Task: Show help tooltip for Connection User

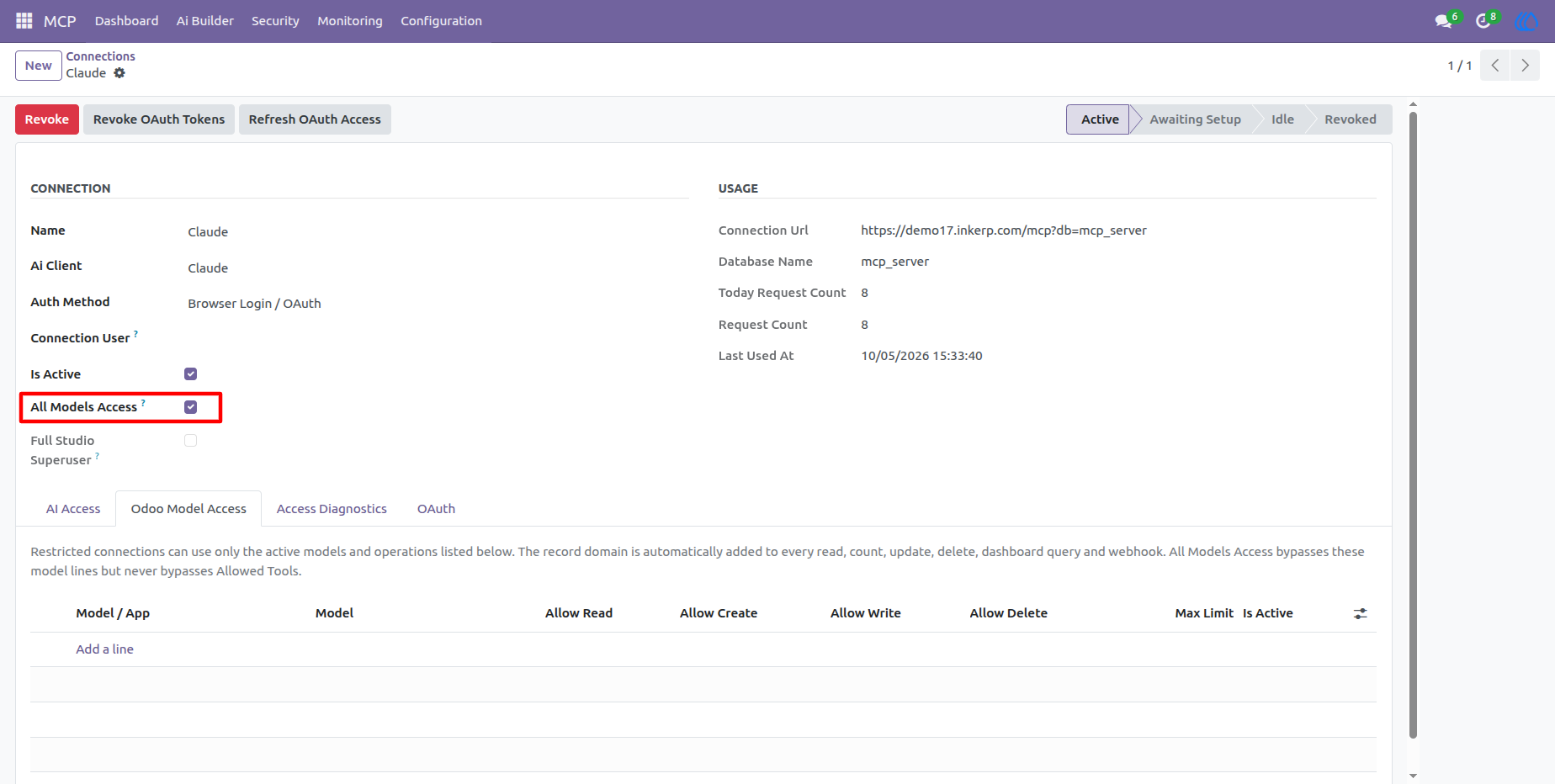Action: coord(135,334)
